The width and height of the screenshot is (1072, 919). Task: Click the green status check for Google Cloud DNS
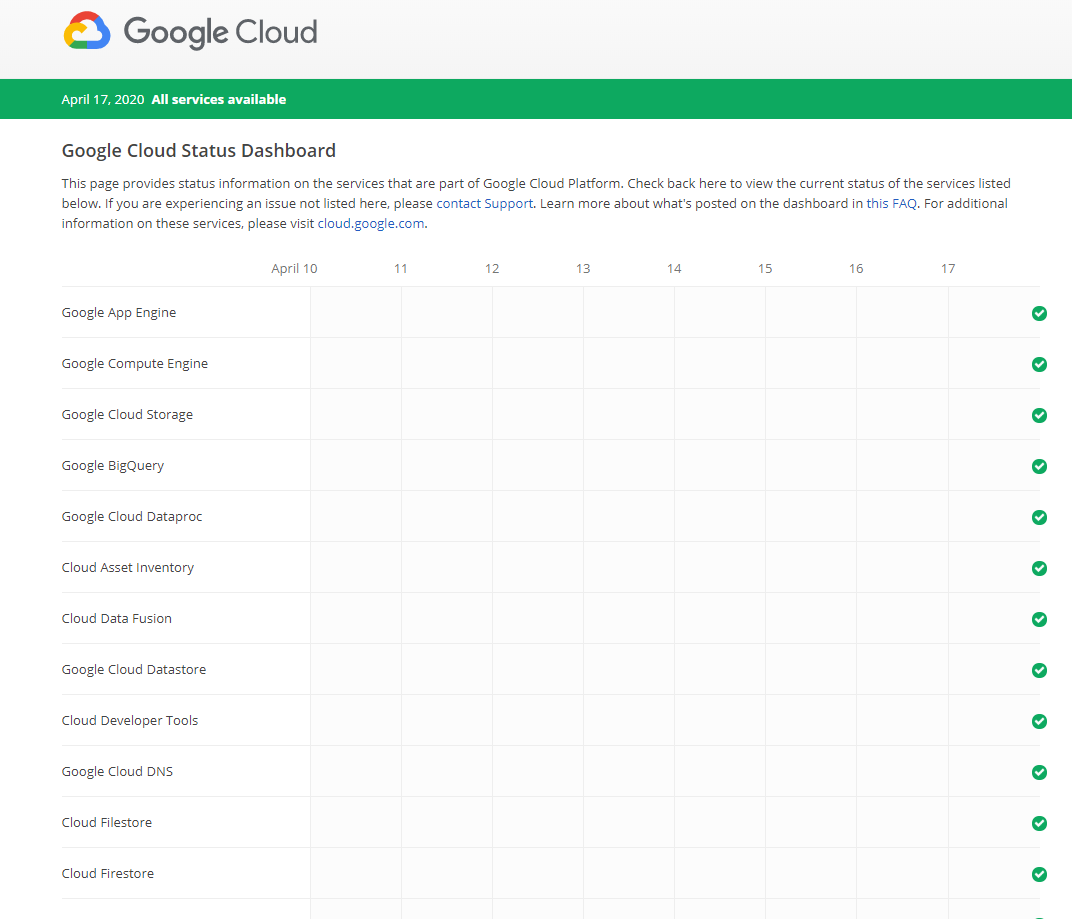coord(1039,772)
